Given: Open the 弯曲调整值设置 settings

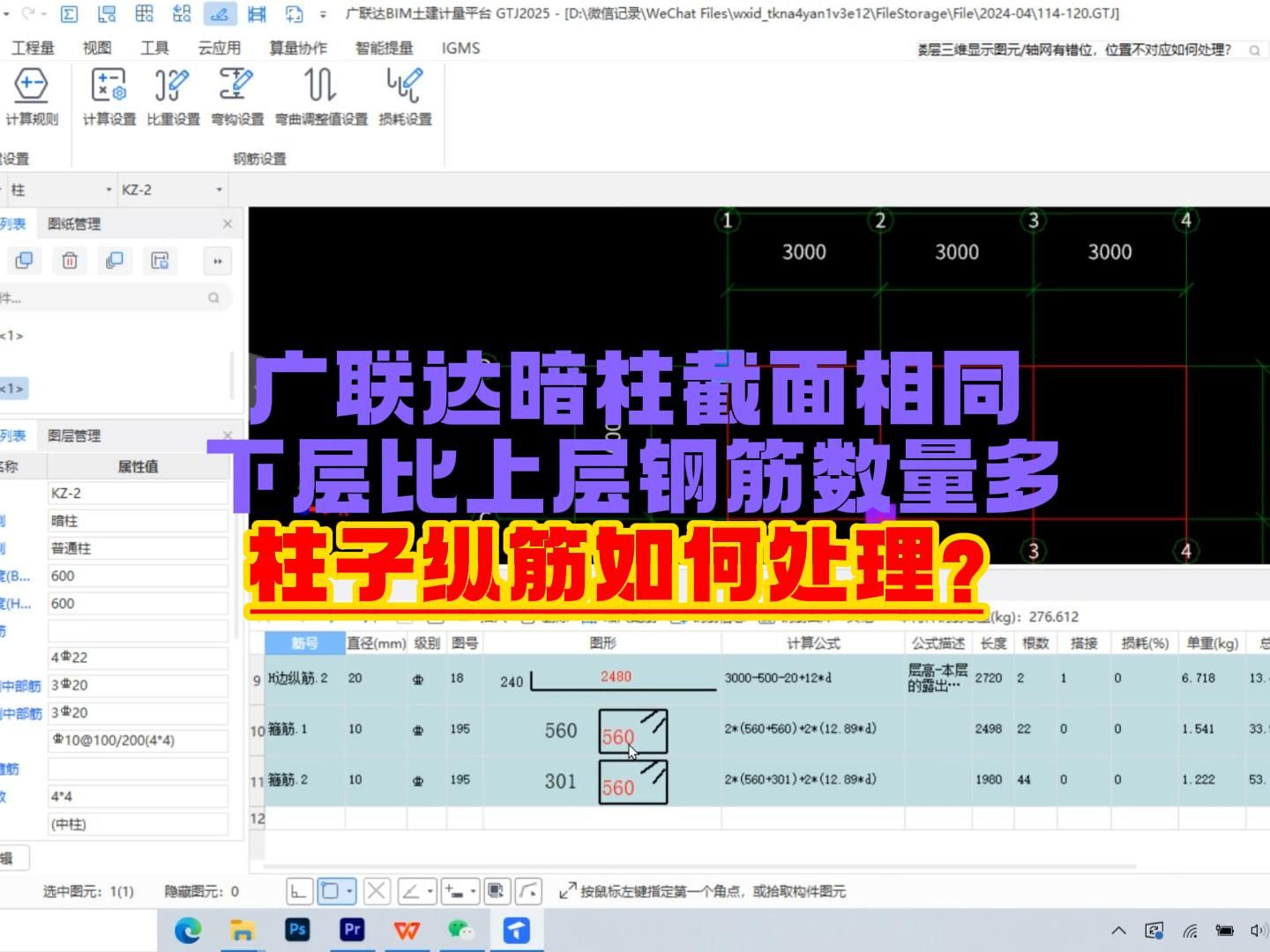Looking at the screenshot, I should pyautogui.click(x=319, y=97).
